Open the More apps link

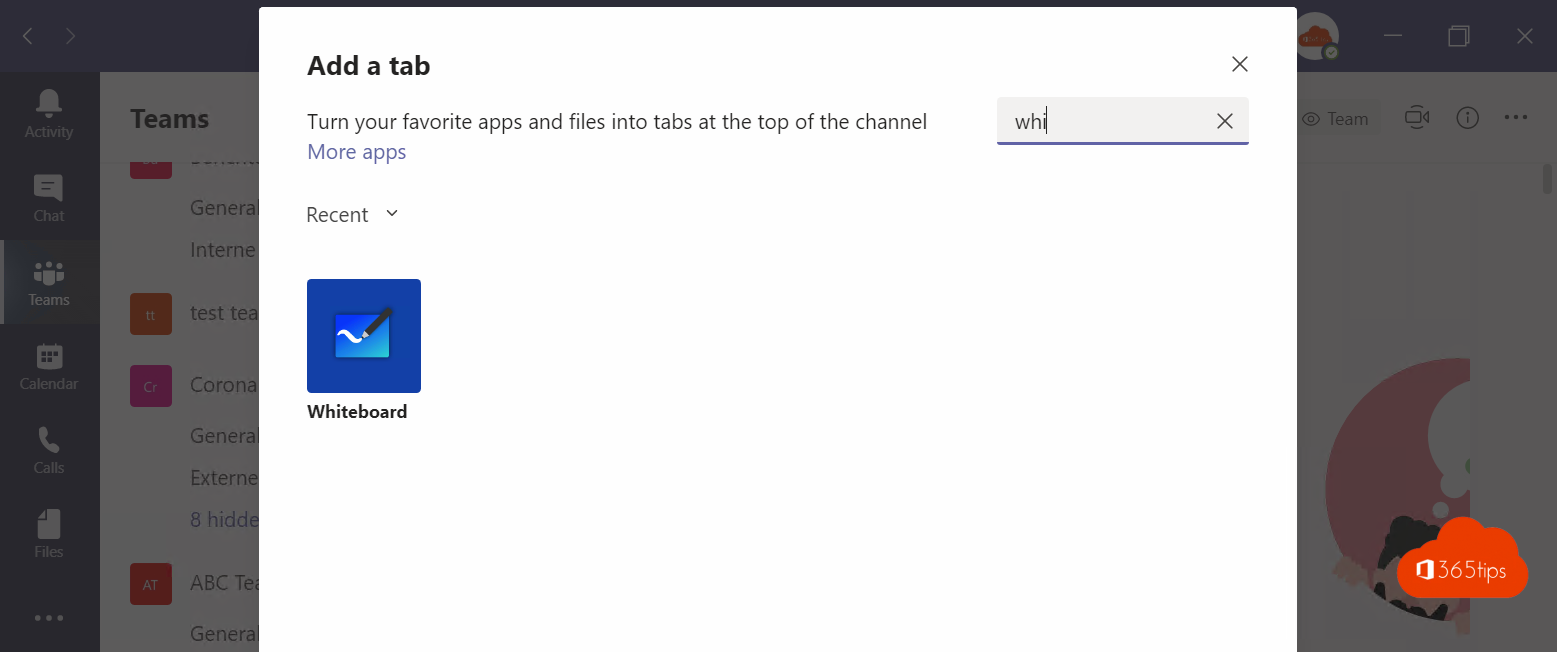coord(356,152)
